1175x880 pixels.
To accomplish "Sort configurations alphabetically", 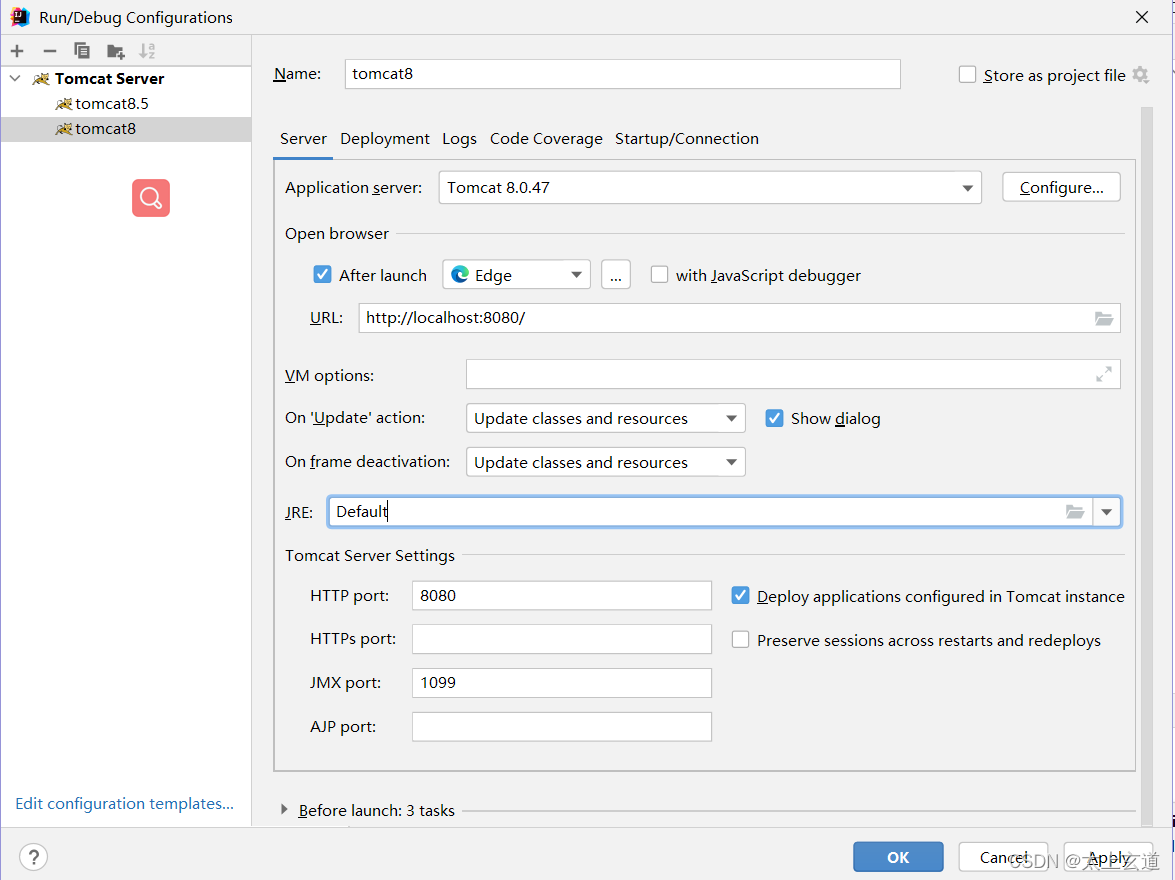I will (147, 51).
